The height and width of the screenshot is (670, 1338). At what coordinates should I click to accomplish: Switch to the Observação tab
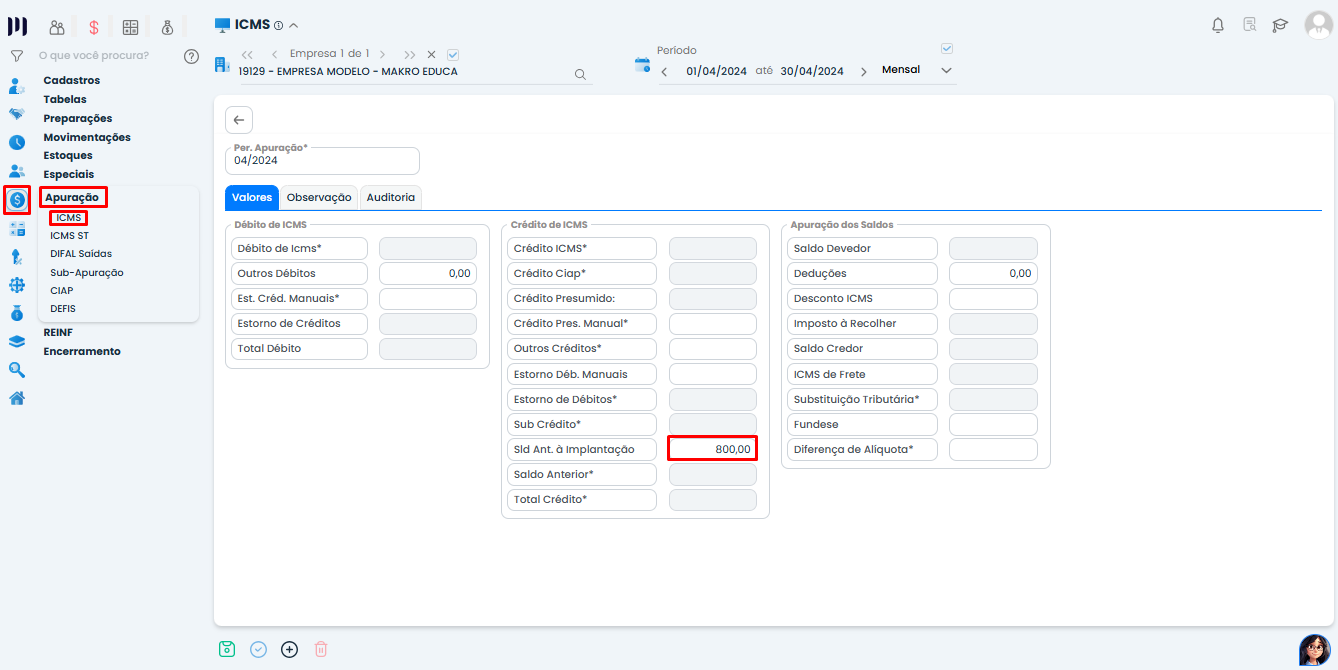tap(319, 198)
